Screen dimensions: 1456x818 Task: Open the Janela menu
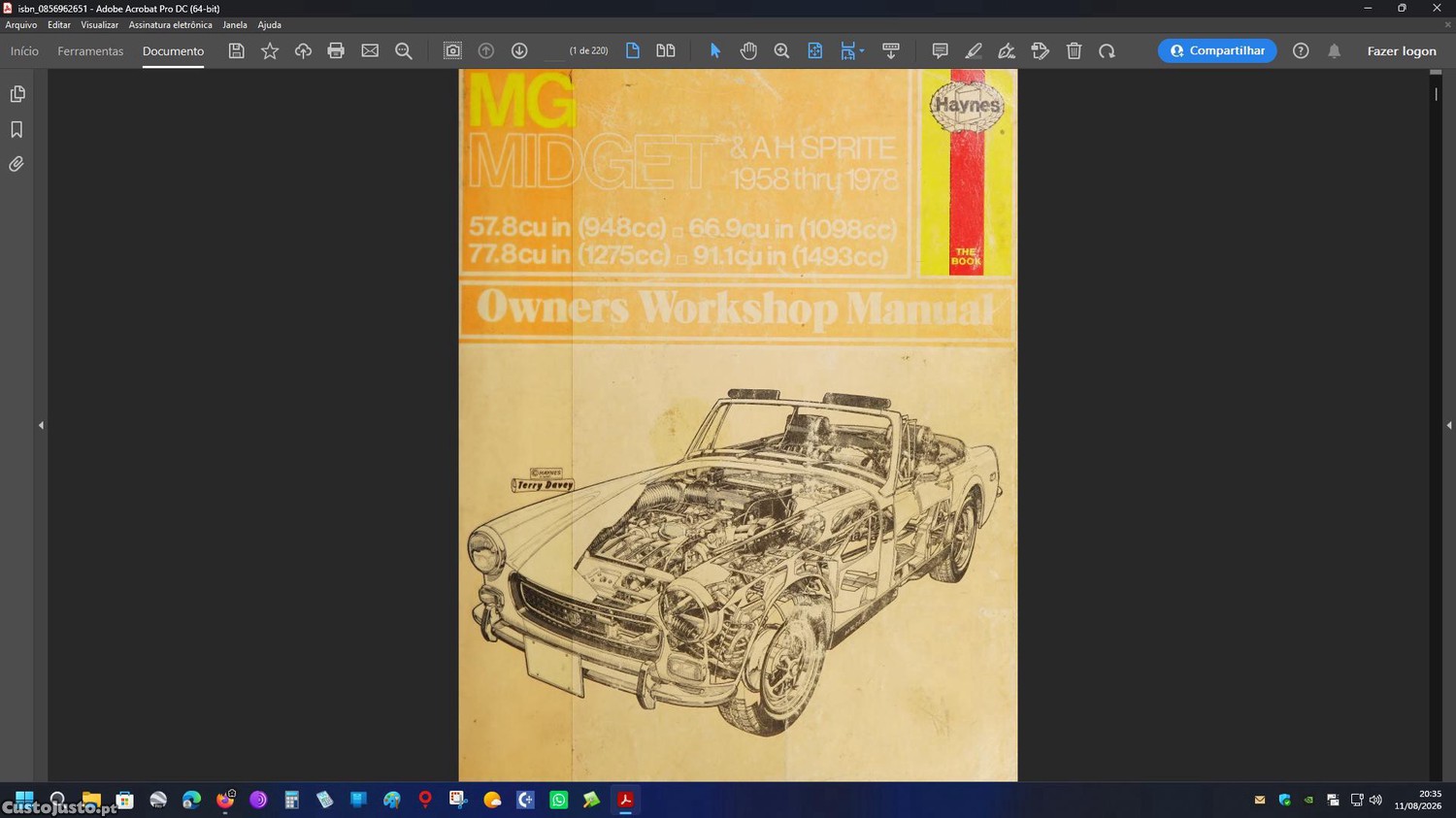(x=235, y=25)
